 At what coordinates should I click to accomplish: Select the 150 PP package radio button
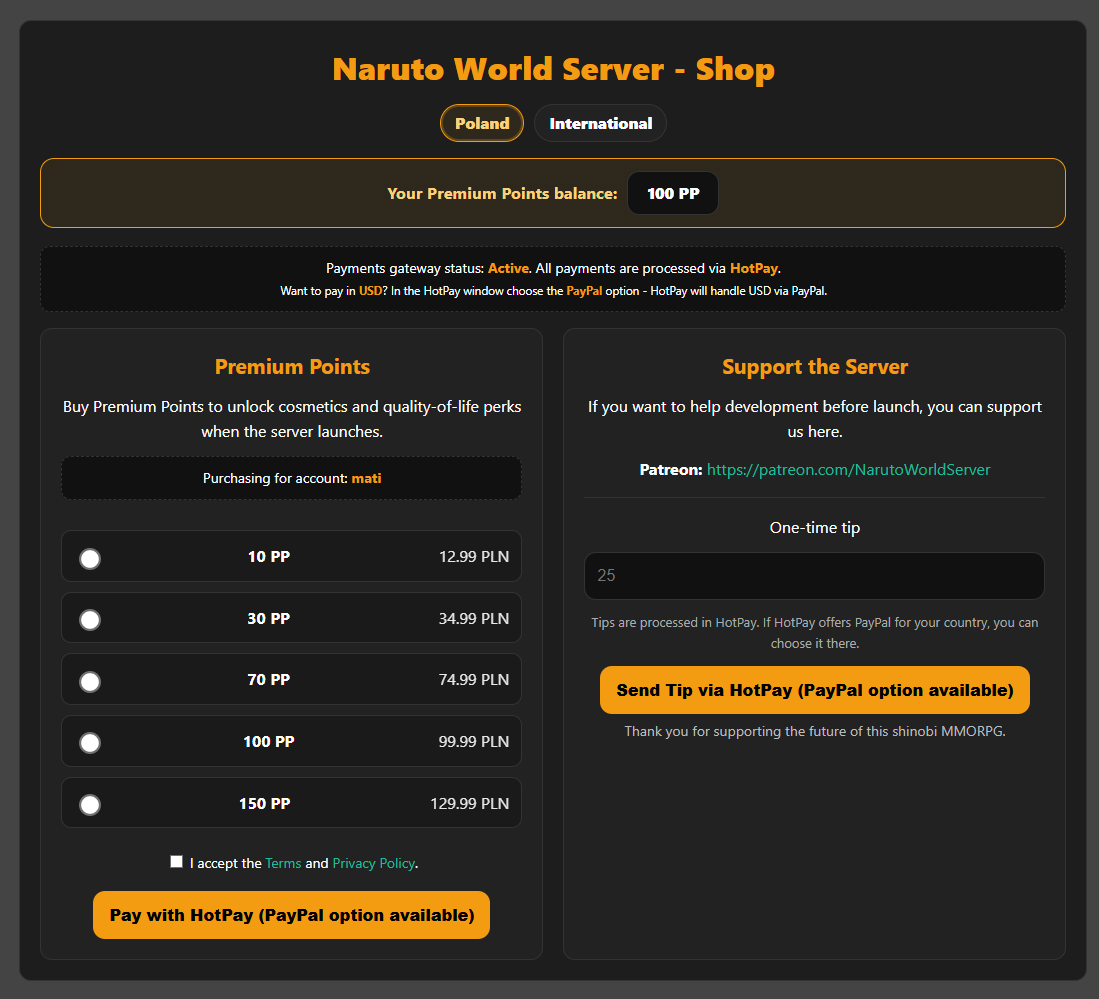pos(90,804)
